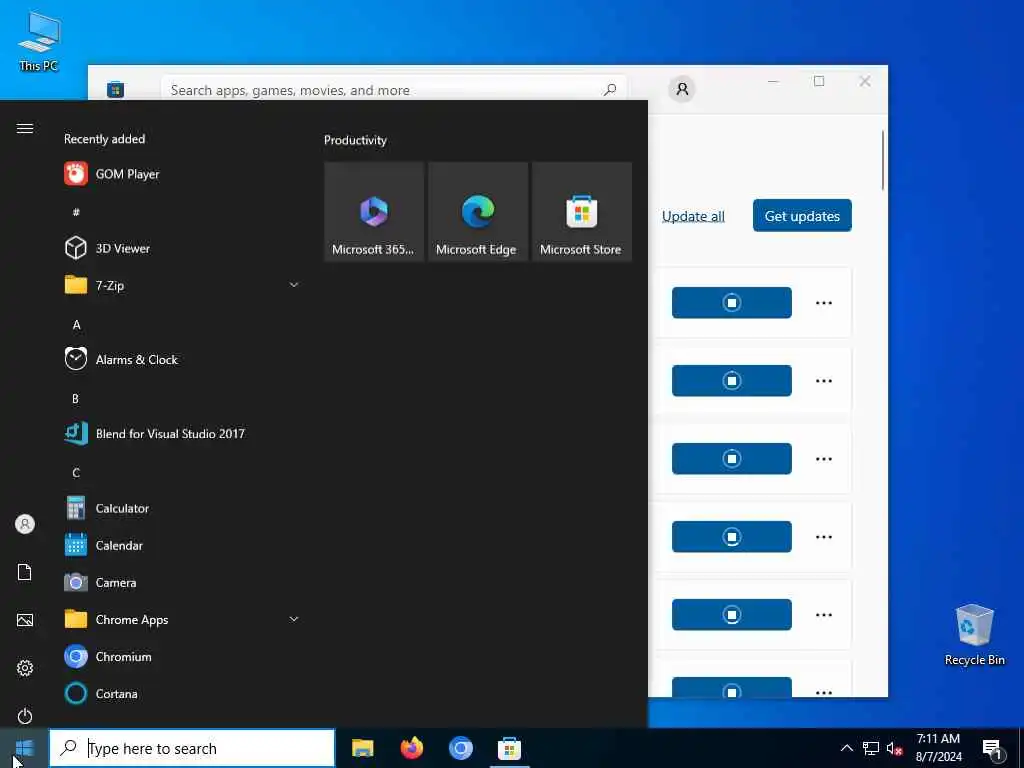Click the 'C' letter header in app list

click(x=76, y=473)
